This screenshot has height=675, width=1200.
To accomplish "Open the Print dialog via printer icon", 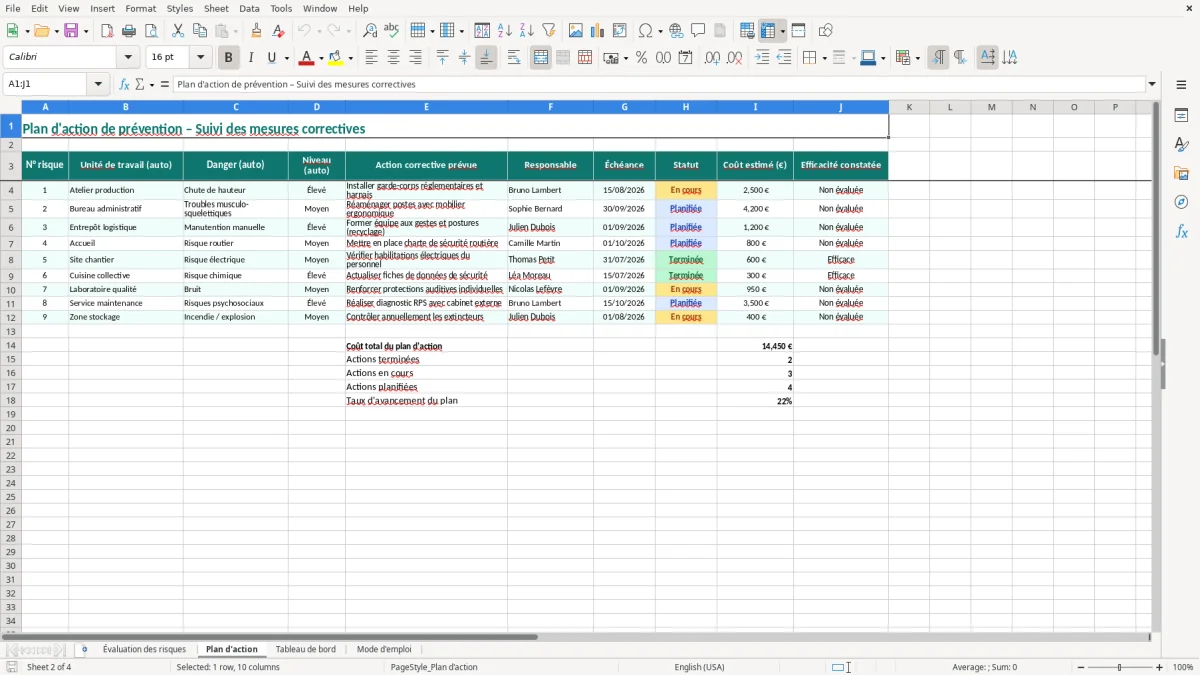I will (x=129, y=31).
